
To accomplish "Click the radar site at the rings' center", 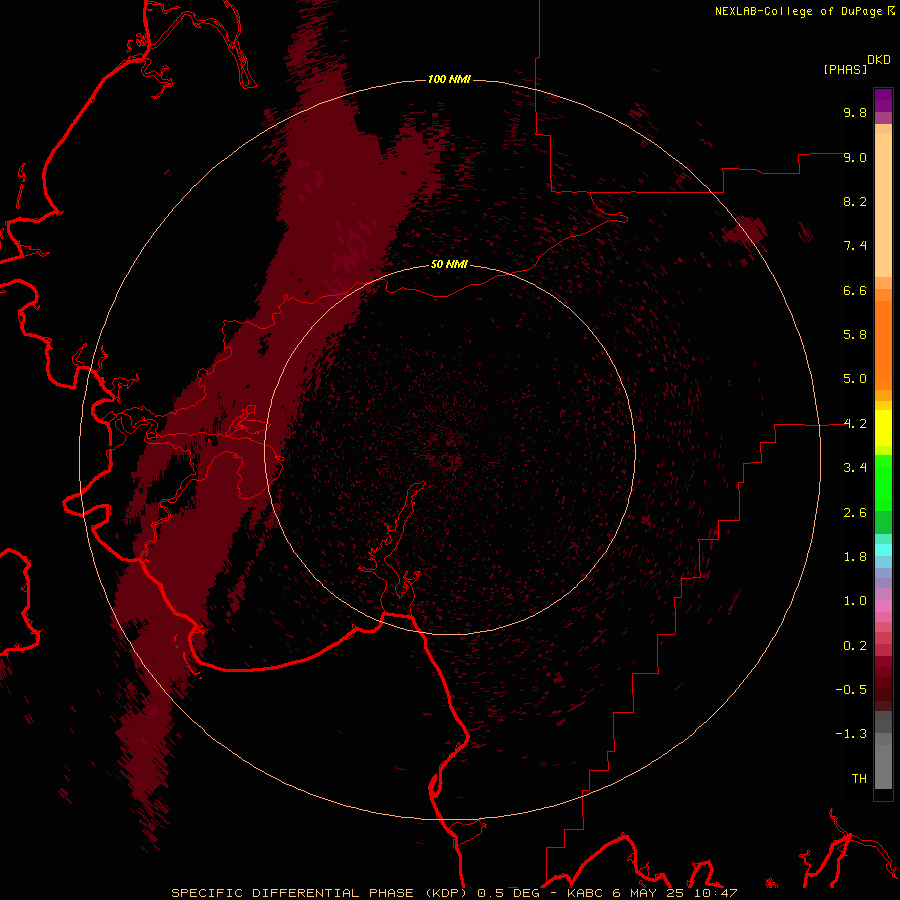I will click(450, 449).
